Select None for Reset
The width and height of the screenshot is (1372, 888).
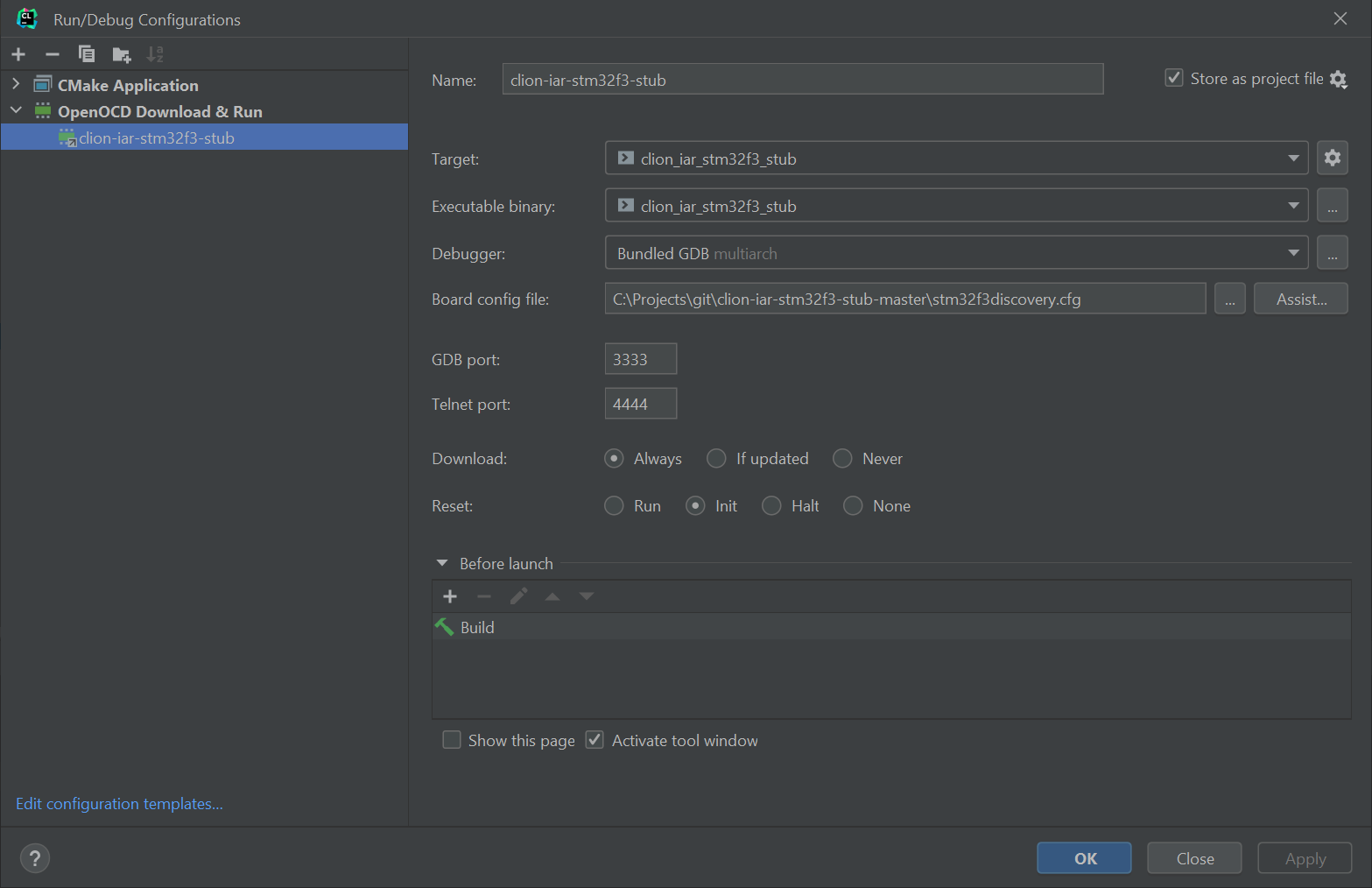click(x=853, y=505)
